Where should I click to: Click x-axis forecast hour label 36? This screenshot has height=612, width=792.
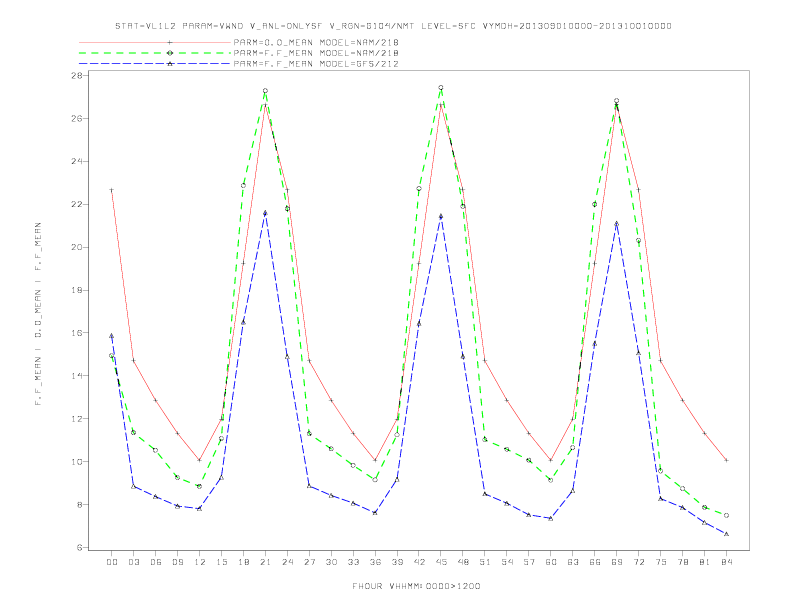pyautogui.click(x=375, y=562)
